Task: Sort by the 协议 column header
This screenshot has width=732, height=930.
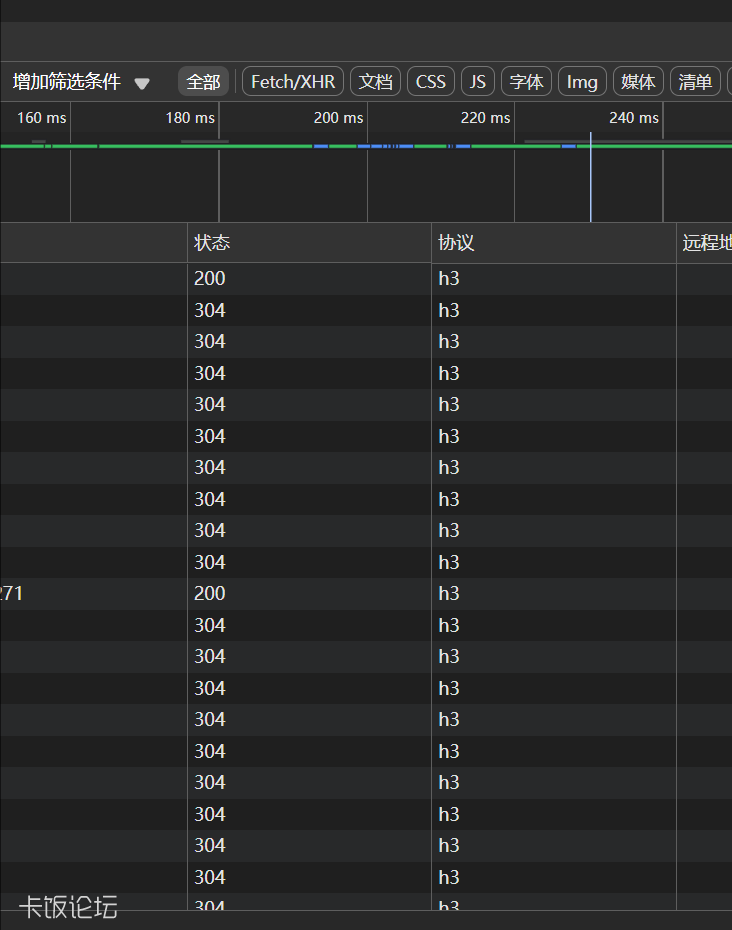Action: click(456, 243)
